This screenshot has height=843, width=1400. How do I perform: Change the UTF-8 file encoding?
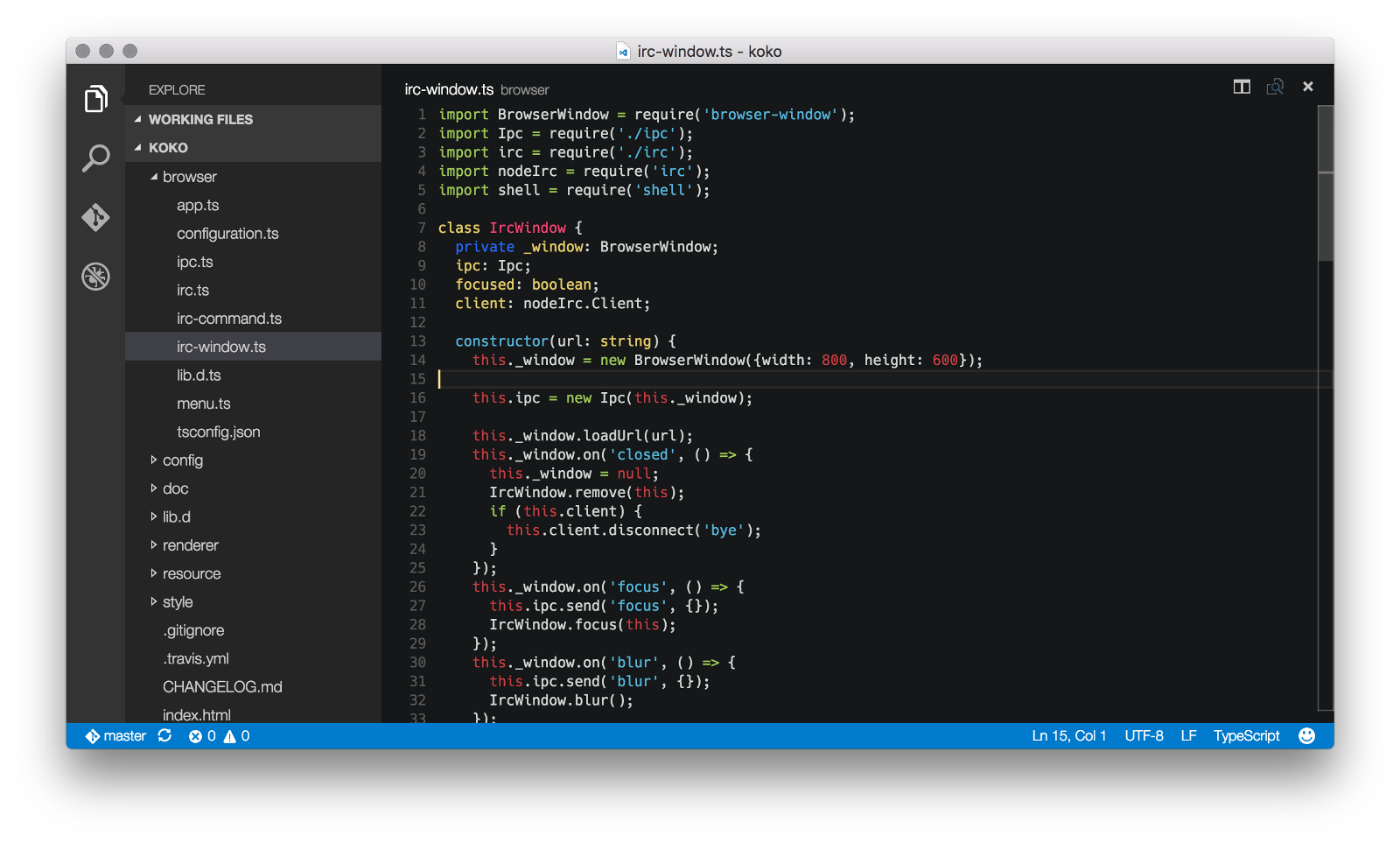[x=1144, y=736]
